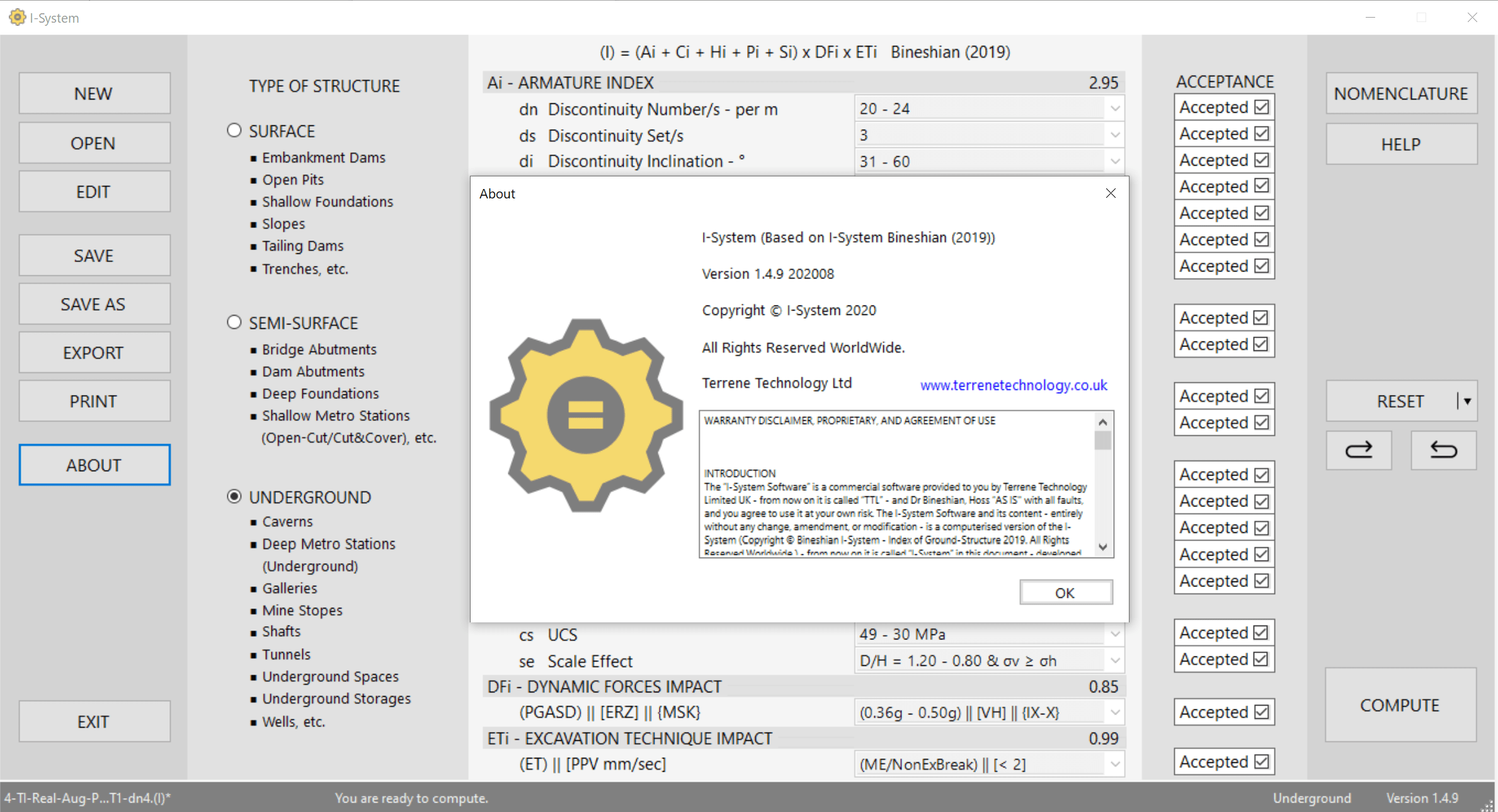Toggle Accepted checkbox for Discontinuity Number row
Screen dimensions: 1498x812
coord(1261,107)
